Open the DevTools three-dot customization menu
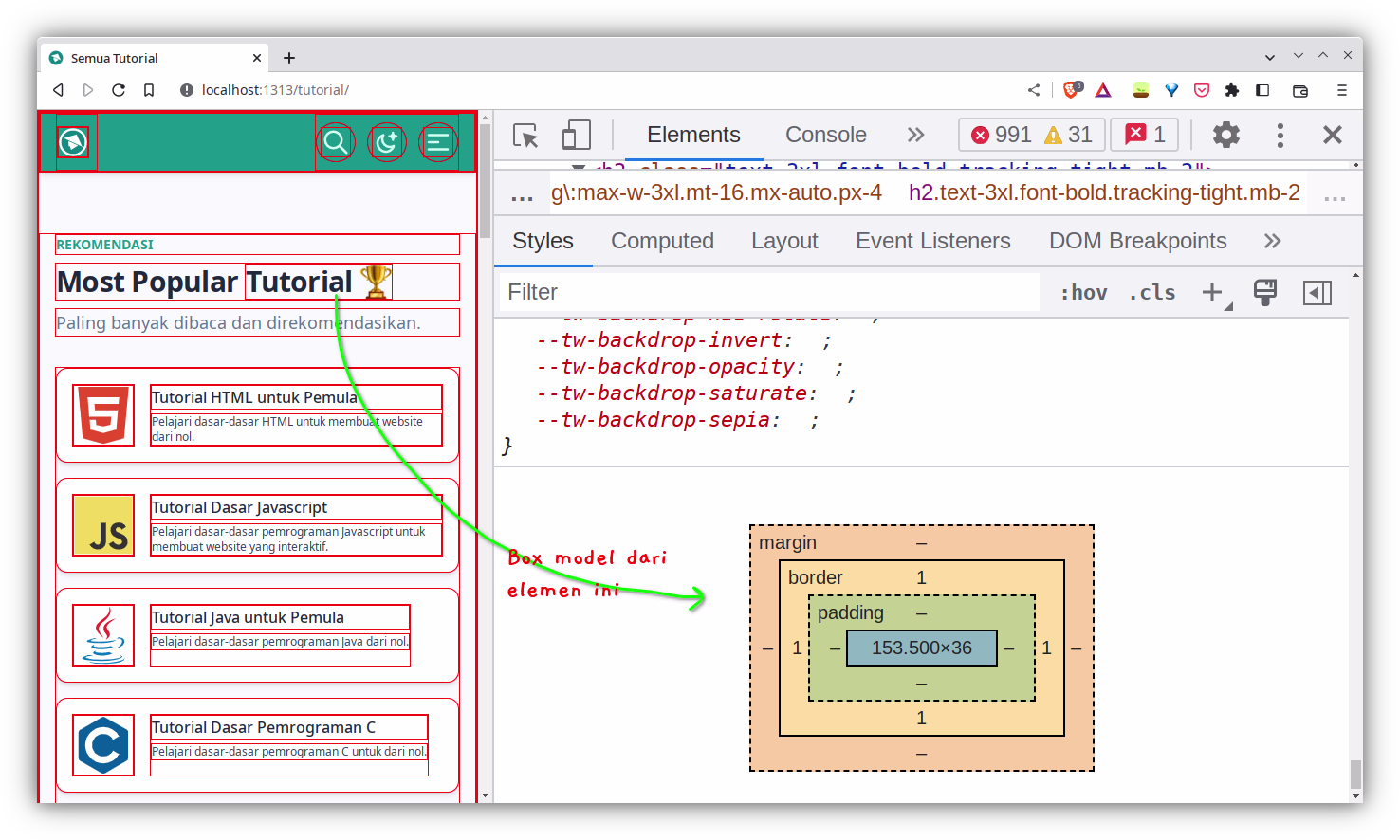This screenshot has height=840, width=1400. coord(1280,135)
